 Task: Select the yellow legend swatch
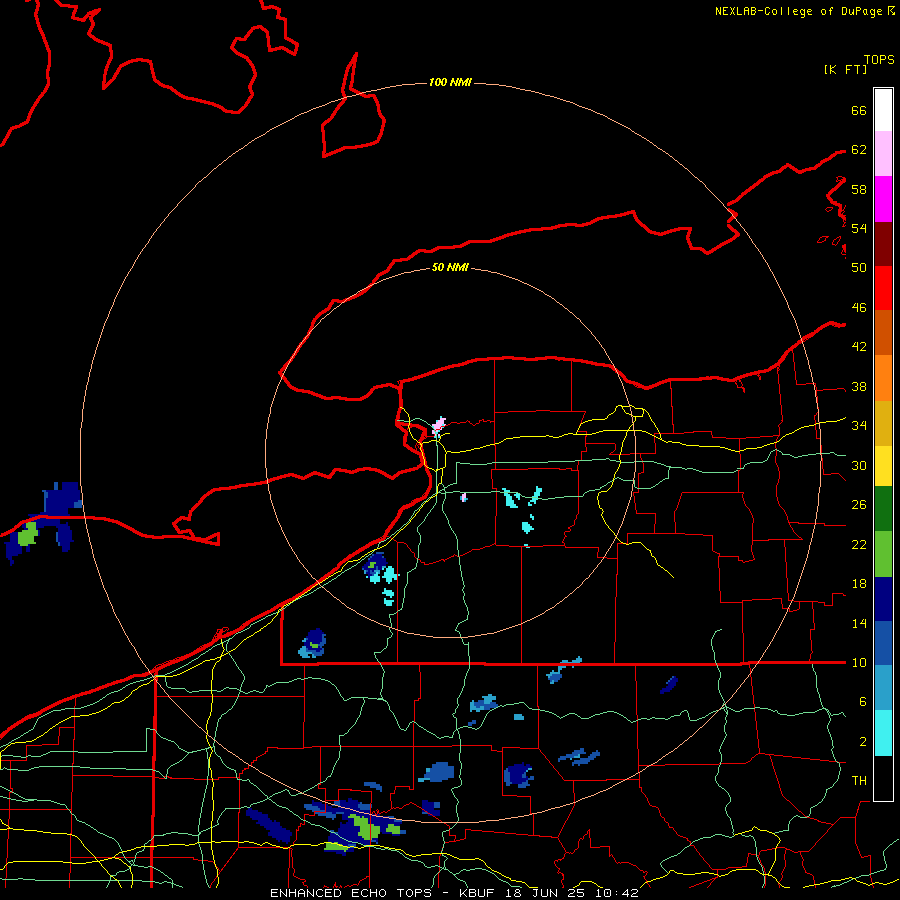pyautogui.click(x=883, y=465)
